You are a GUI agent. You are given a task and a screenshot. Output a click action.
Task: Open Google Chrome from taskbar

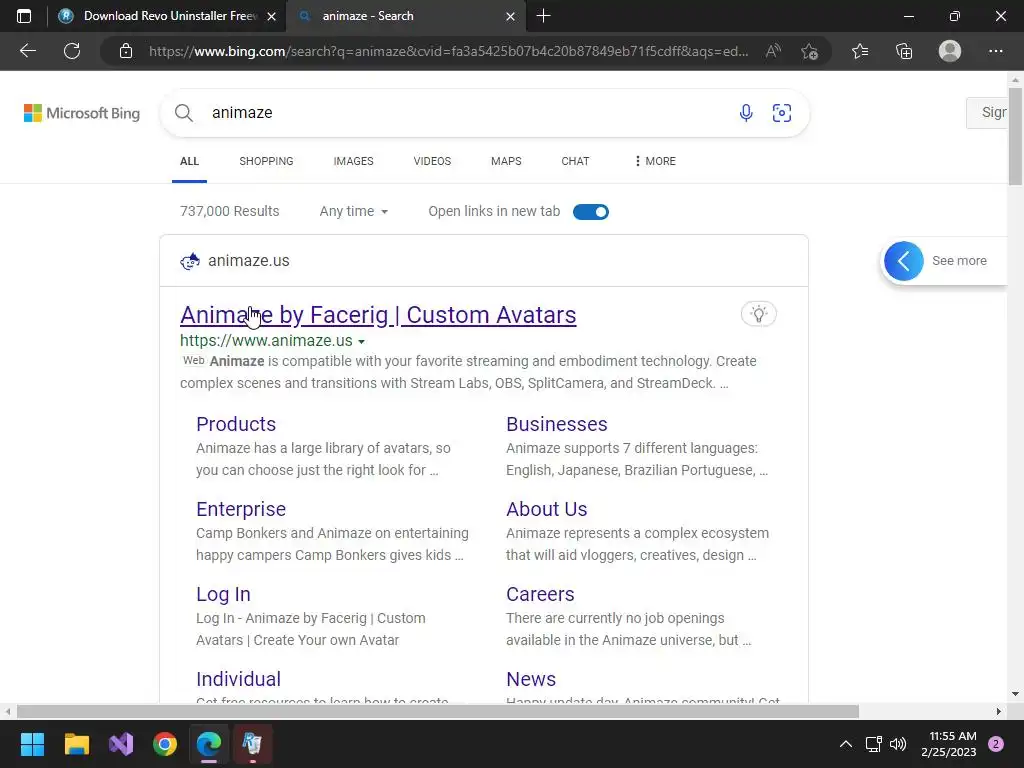pos(165,744)
